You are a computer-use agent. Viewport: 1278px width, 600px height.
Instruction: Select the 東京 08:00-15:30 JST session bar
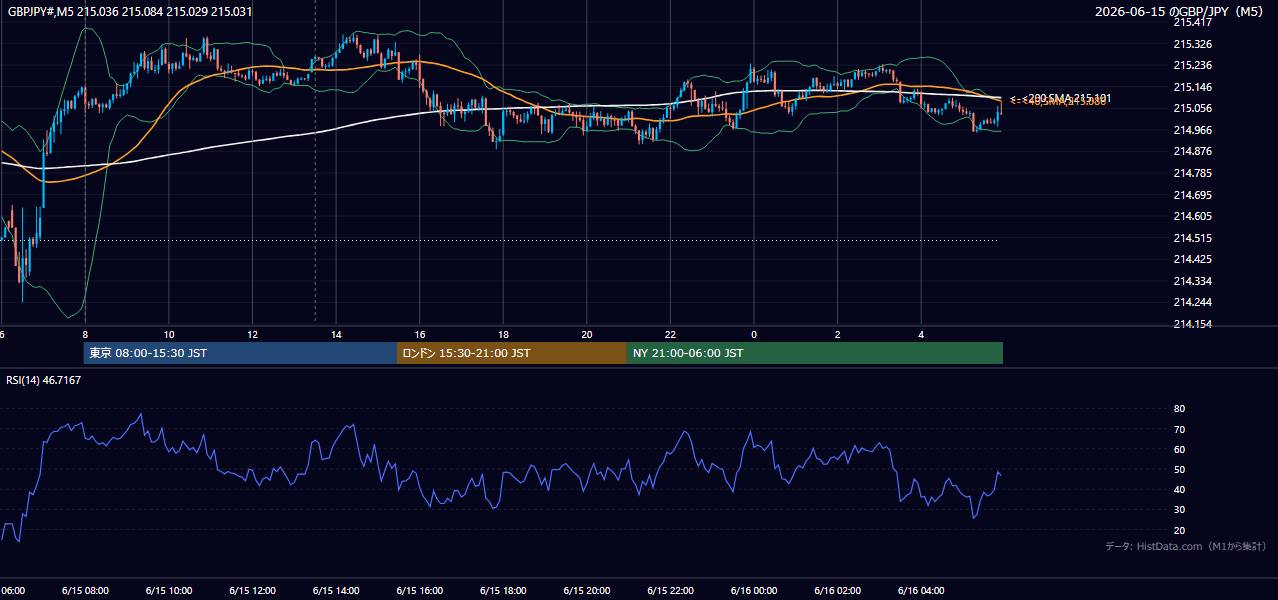click(240, 353)
